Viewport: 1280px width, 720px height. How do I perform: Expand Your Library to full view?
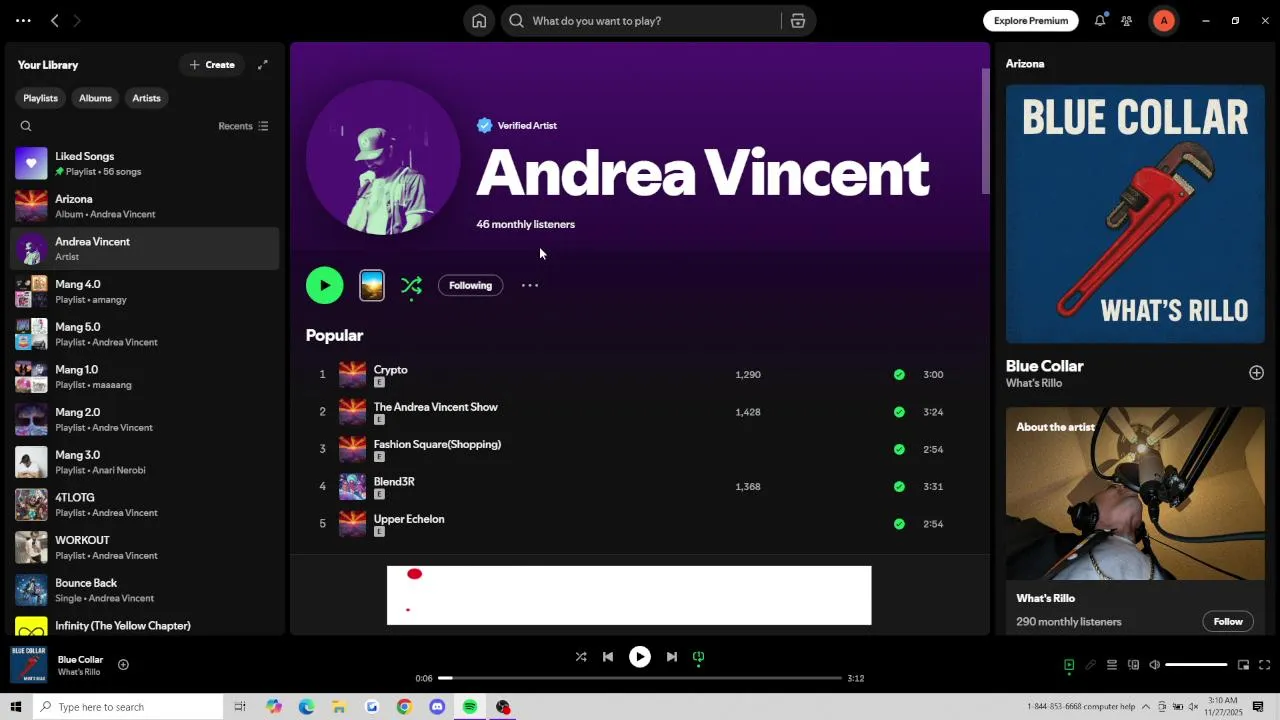263,65
